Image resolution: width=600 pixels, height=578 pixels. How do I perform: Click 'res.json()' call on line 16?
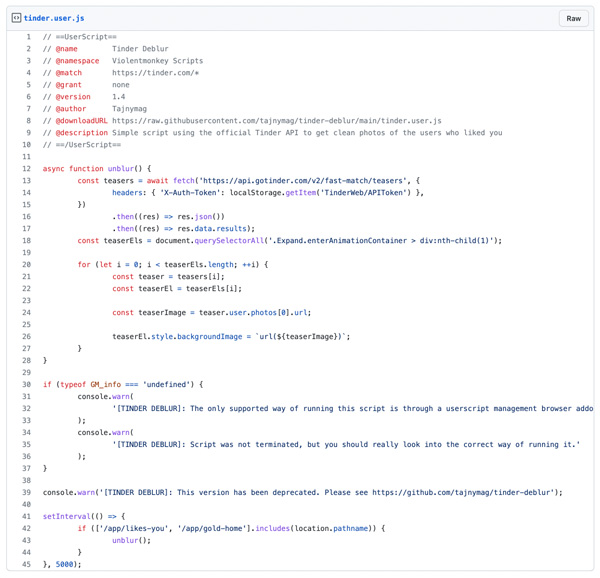click(x=201, y=217)
